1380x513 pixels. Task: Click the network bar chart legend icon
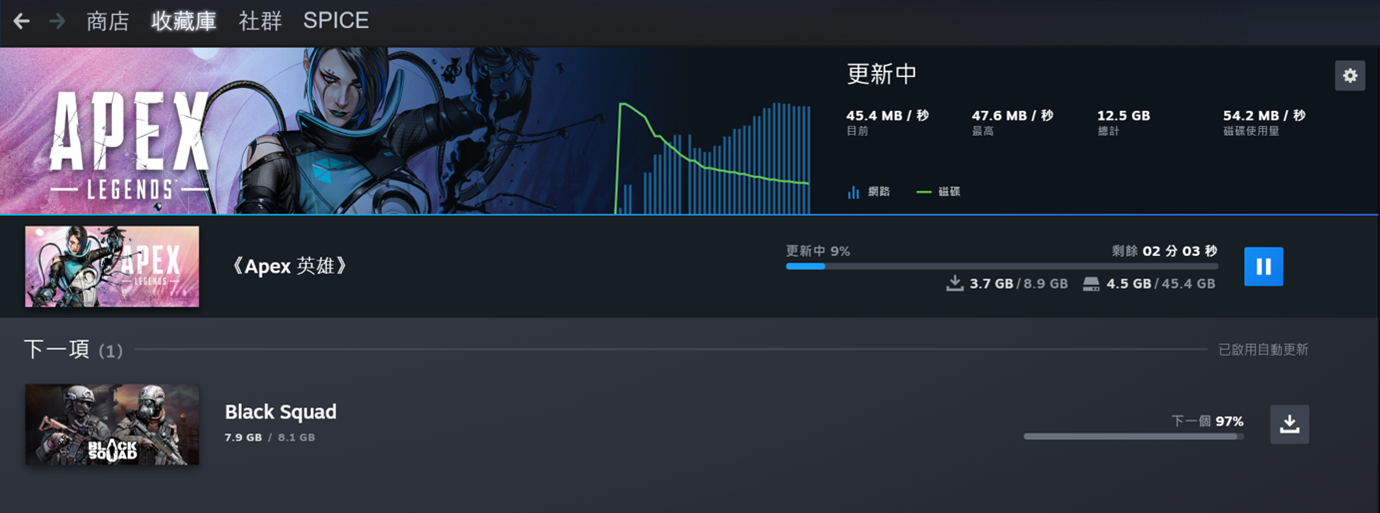point(853,192)
